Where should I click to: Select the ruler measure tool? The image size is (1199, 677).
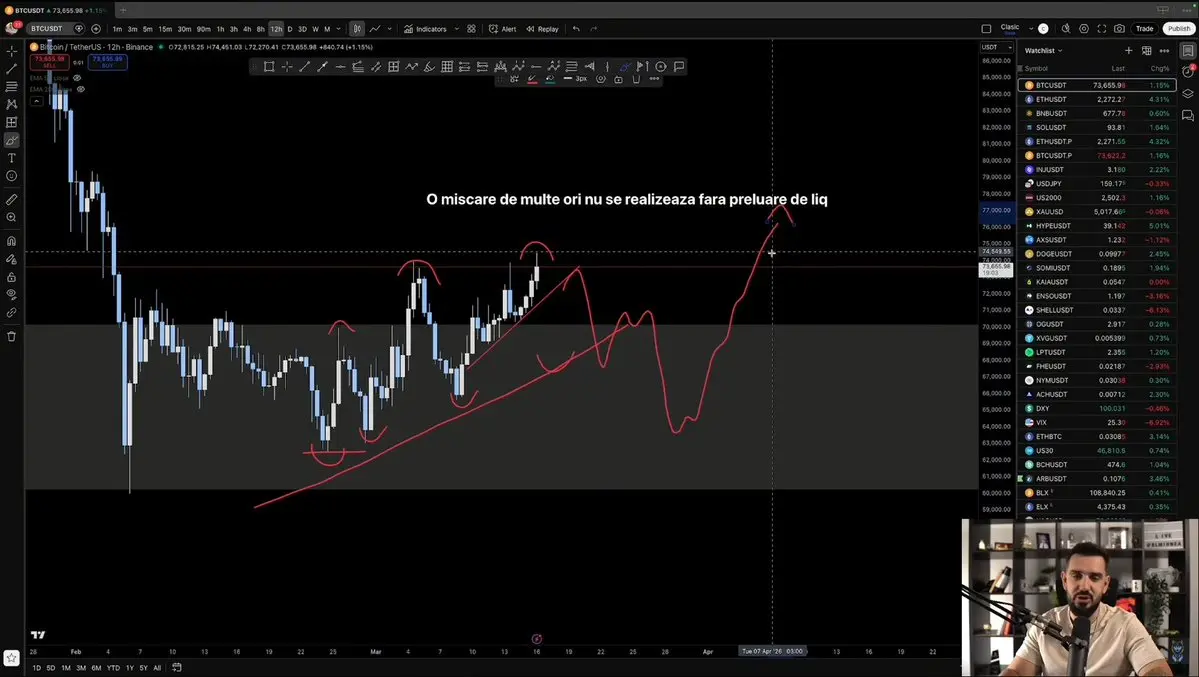tap(11, 200)
